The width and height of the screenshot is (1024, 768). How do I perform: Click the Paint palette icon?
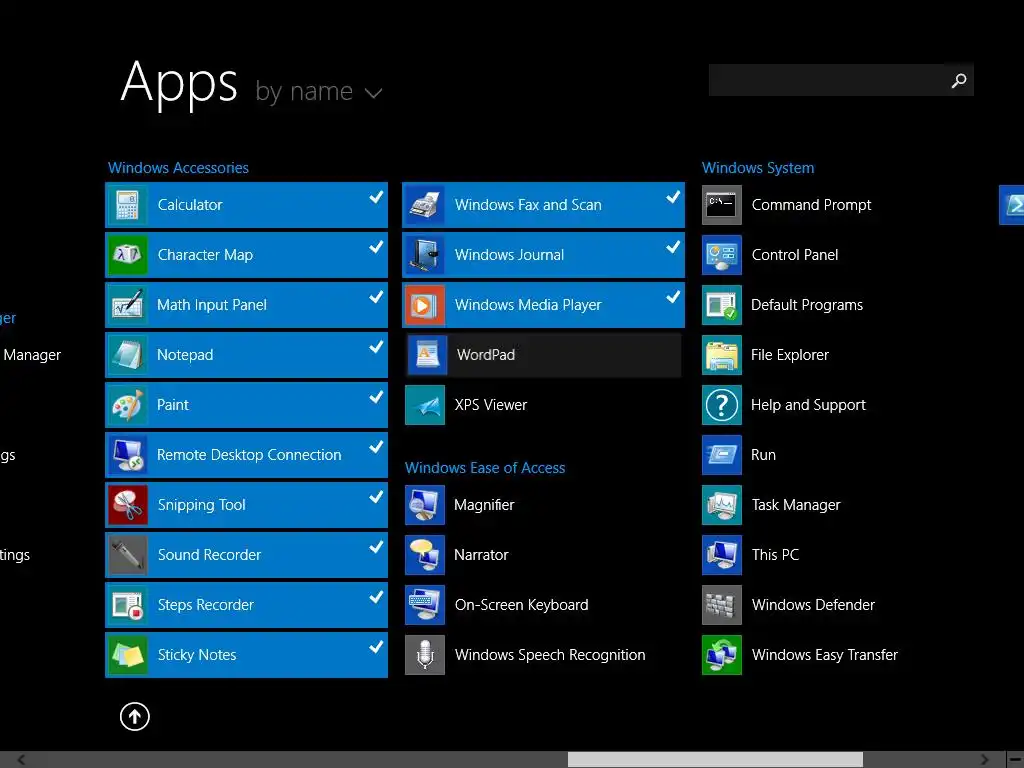pos(127,405)
